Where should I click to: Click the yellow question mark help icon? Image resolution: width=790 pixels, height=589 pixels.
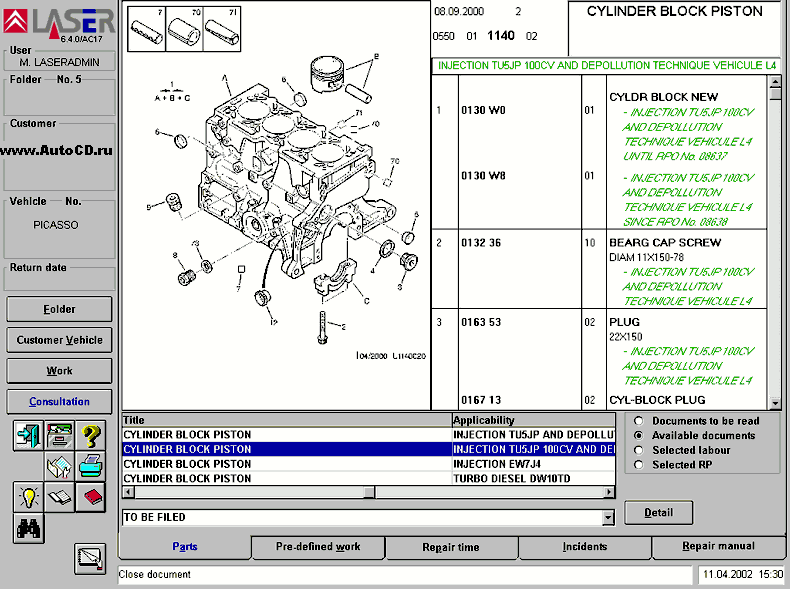point(91,436)
